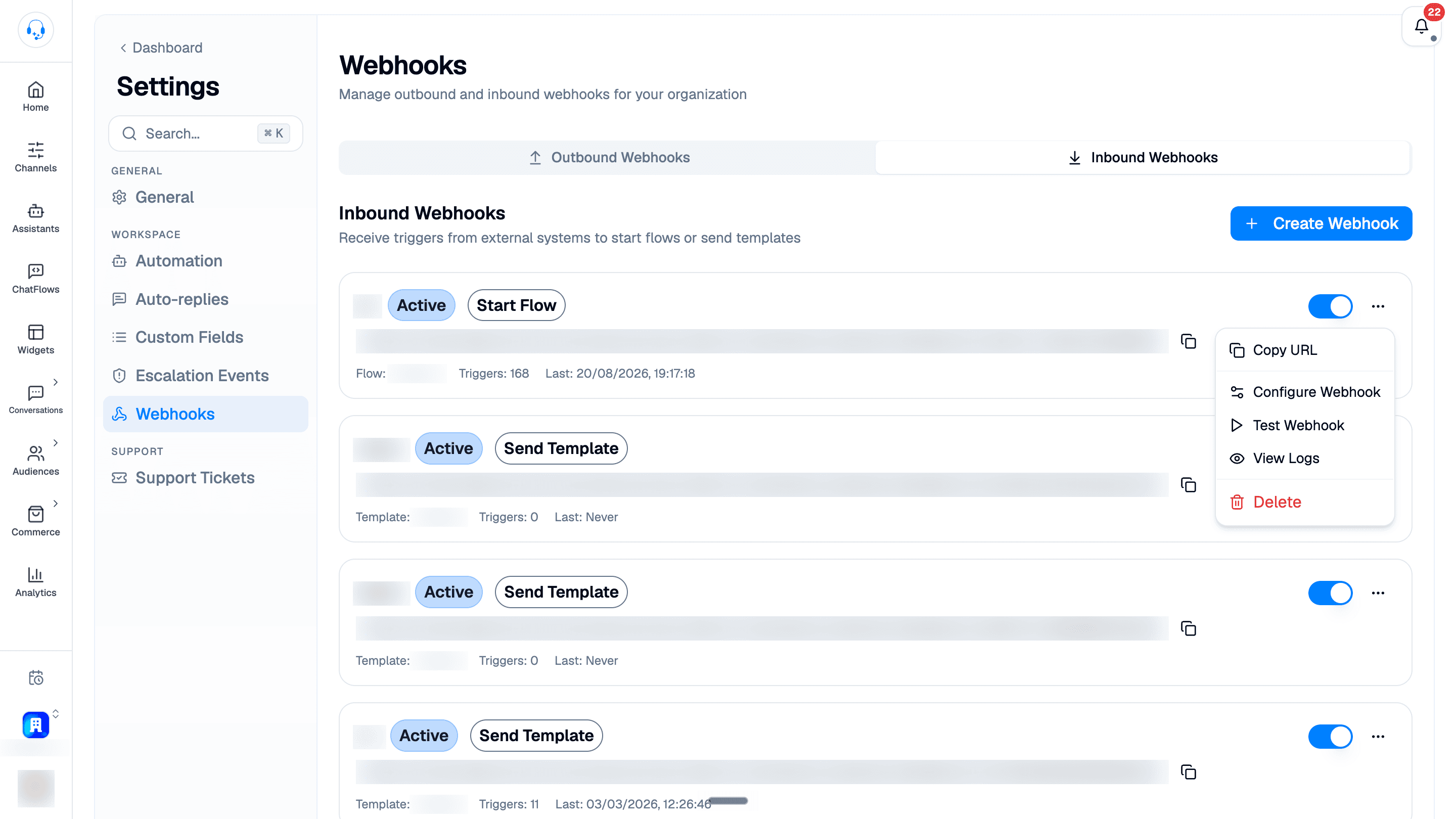
Task: Open Custom Fields settings
Action: 206,337
